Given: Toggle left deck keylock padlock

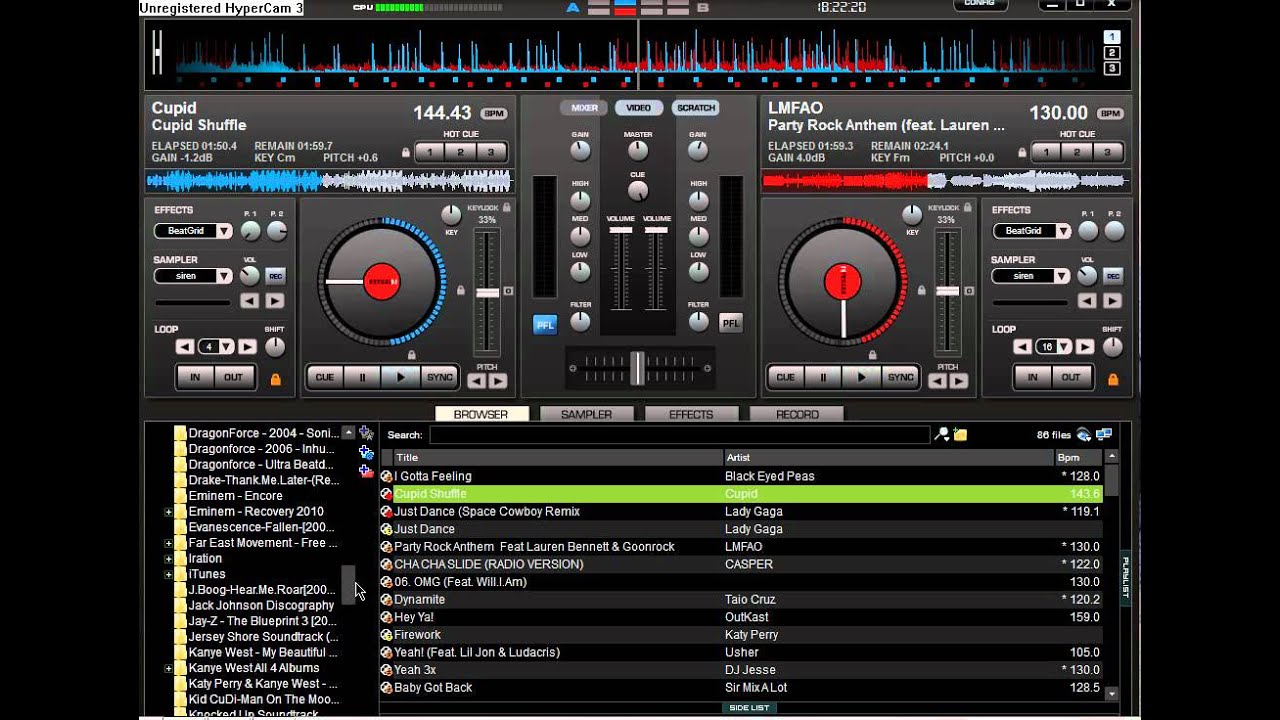Looking at the screenshot, I should coord(507,207).
